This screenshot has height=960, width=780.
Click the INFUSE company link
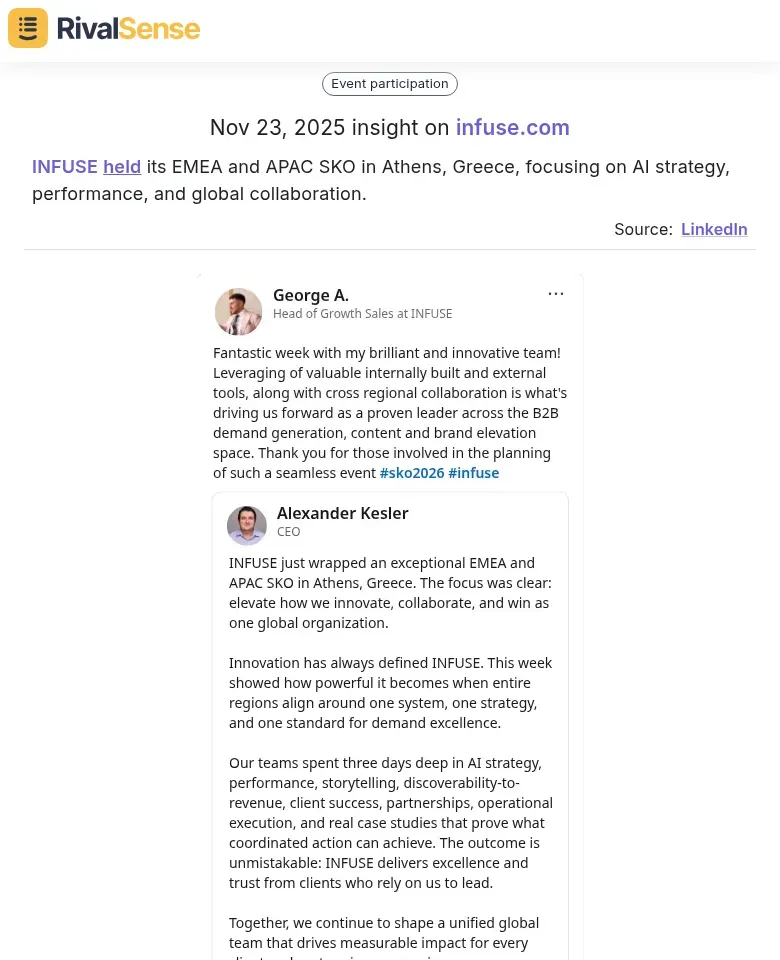pos(64,166)
